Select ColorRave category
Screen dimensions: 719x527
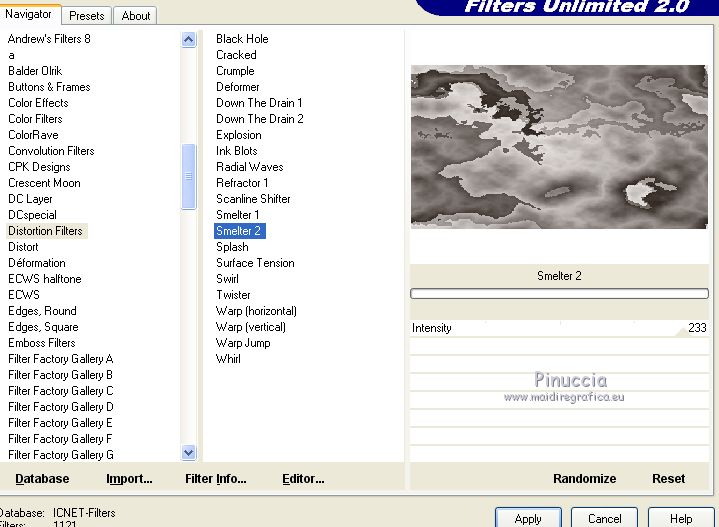click(33, 135)
